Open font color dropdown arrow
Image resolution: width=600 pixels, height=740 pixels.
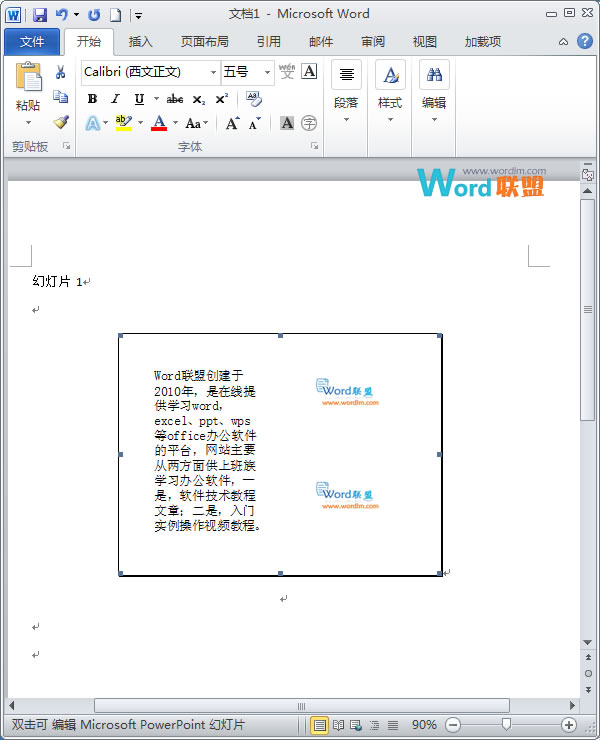176,123
